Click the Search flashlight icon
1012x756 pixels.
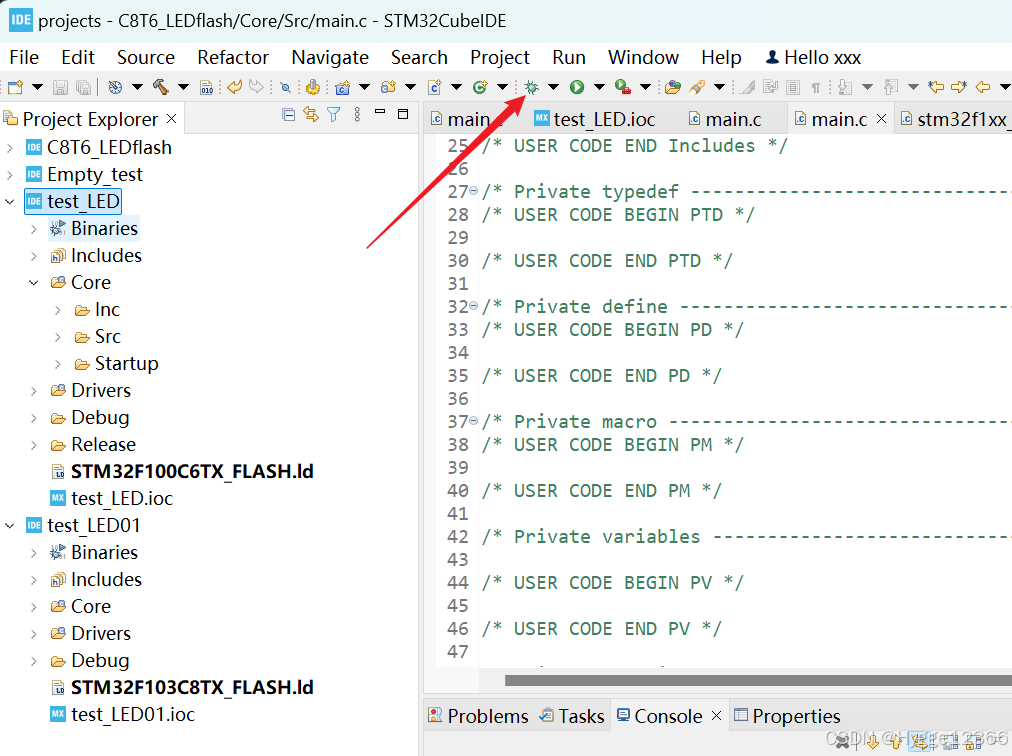697,87
